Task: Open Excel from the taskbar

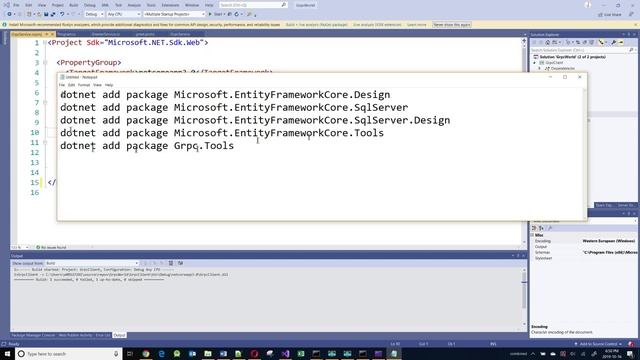Action: [x=301, y=353]
